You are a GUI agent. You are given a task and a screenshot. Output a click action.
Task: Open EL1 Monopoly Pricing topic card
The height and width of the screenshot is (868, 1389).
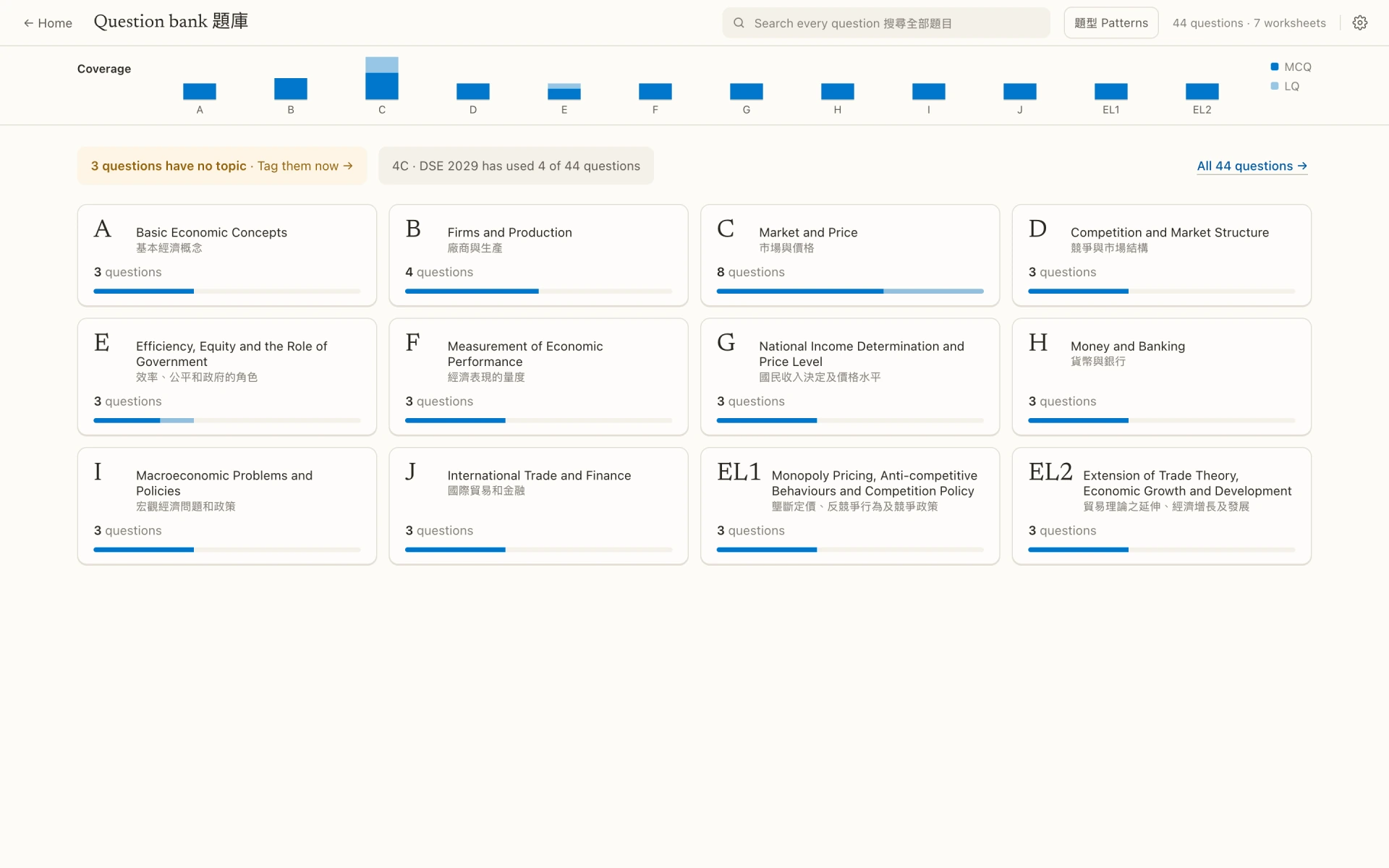[850, 506]
